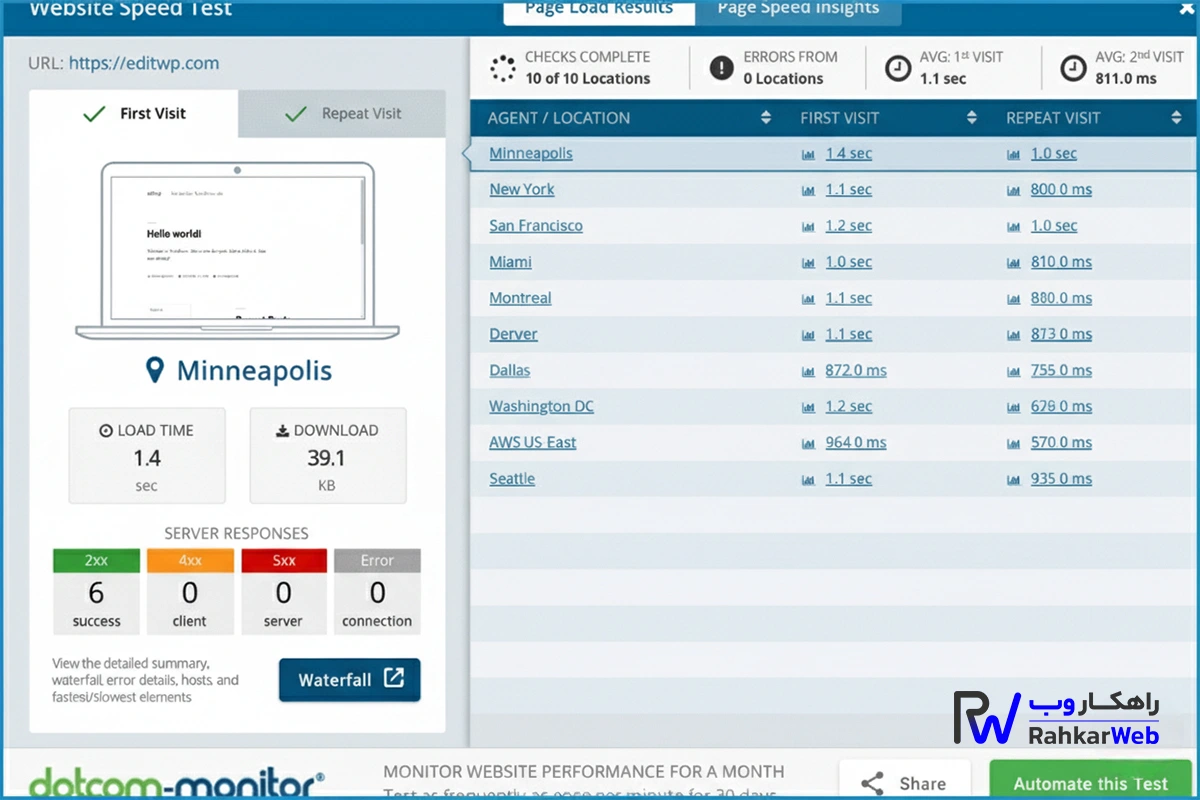1200x800 pixels.
Task: Click chart icon beside Montreal first visit
Action: click(x=808, y=299)
